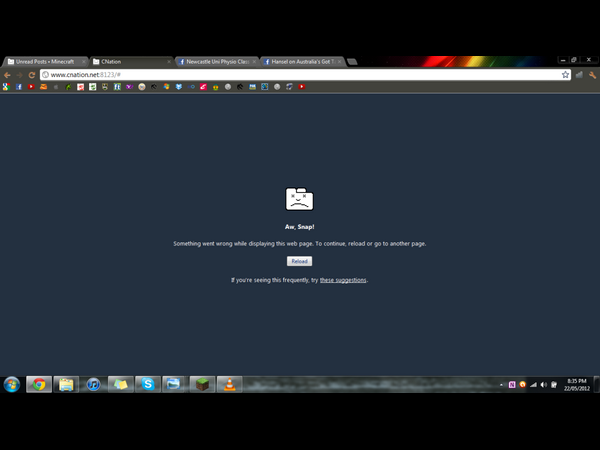
Task: Open the Chrome wrench settings menu
Action: 592,75
